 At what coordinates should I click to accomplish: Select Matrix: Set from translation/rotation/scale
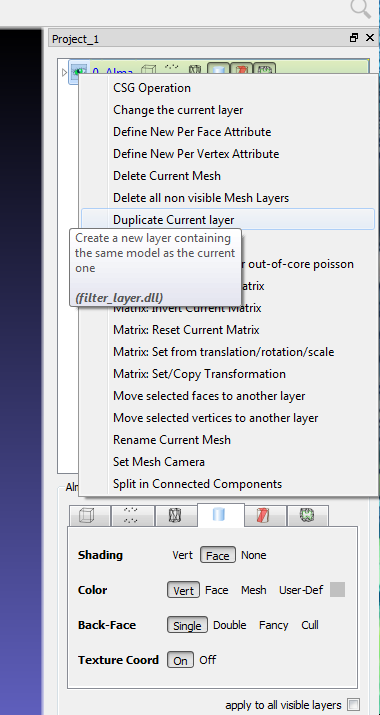[228, 352]
